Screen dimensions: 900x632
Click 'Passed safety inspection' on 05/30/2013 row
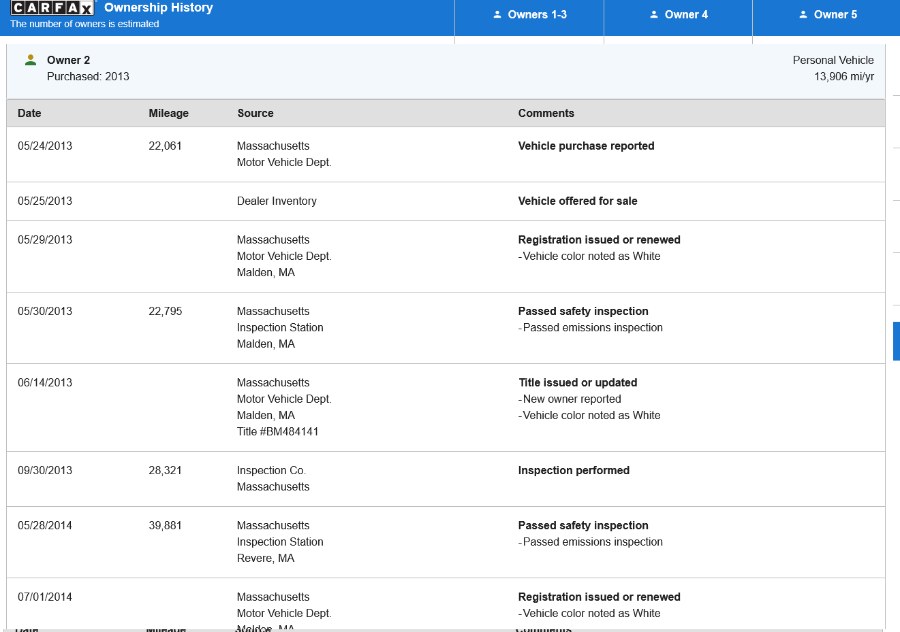[x=583, y=311]
